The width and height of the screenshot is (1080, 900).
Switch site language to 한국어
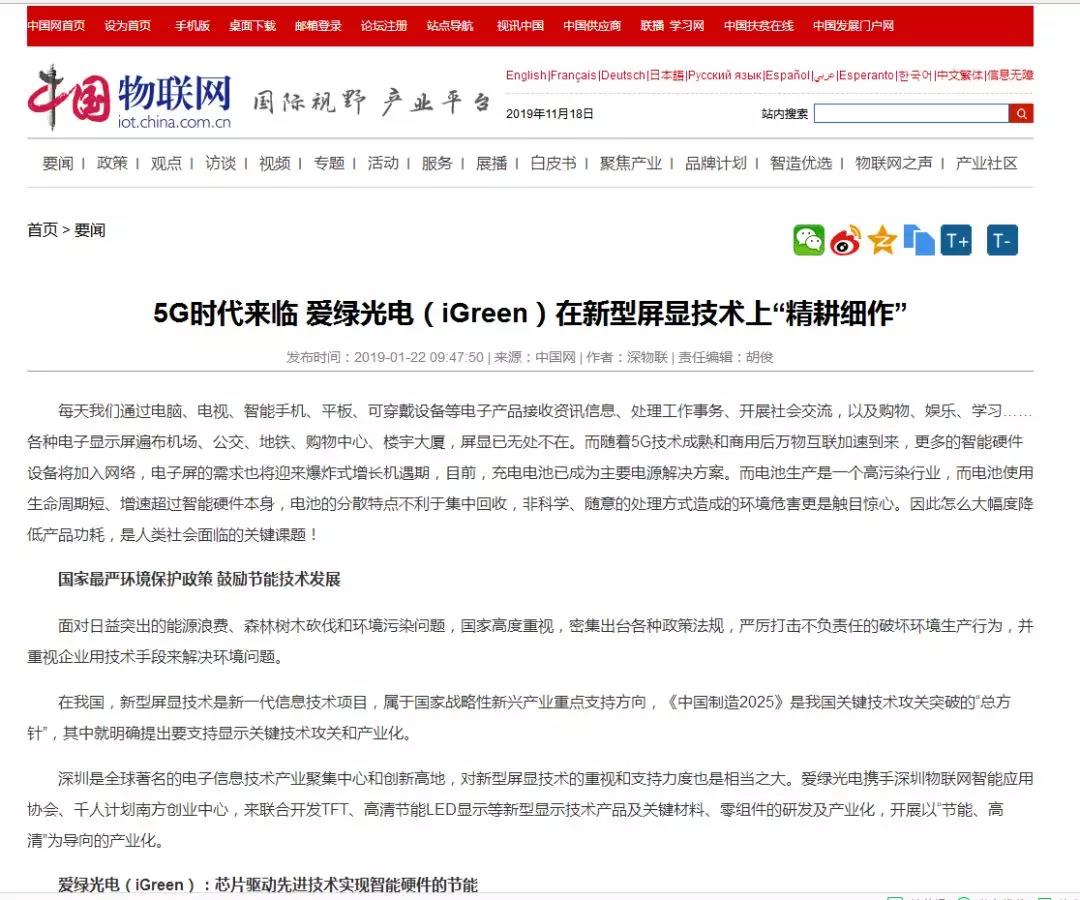pos(915,75)
